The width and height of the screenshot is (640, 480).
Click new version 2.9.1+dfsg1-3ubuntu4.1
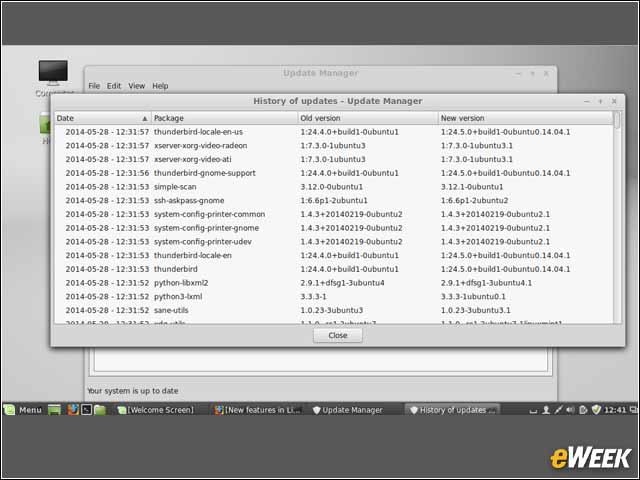[x=486, y=283]
